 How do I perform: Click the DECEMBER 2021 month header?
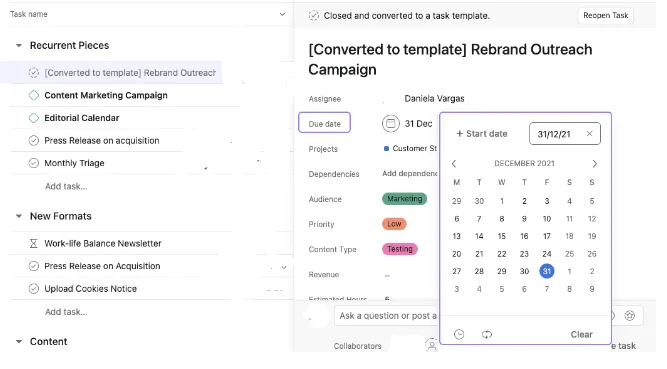[x=524, y=163]
